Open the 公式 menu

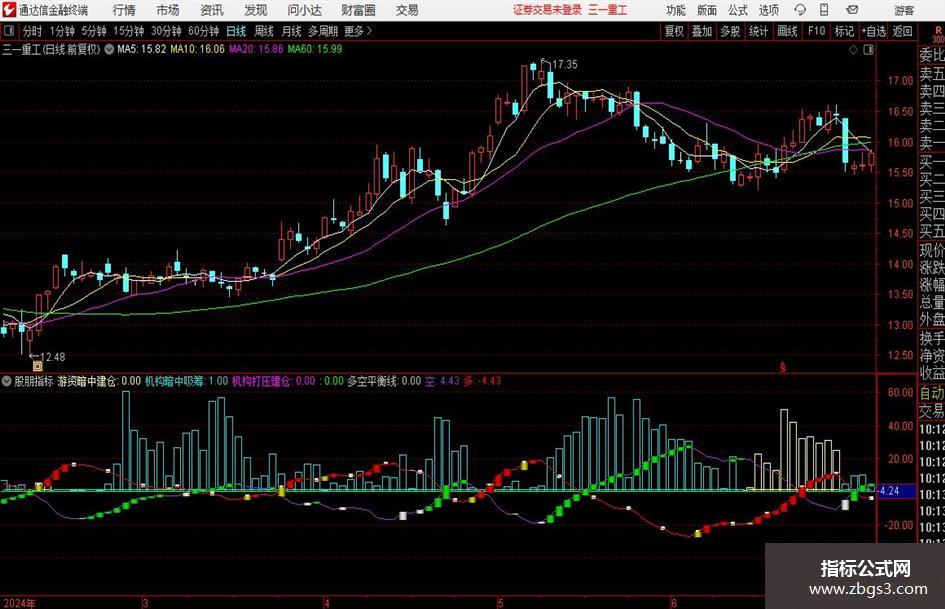click(x=738, y=10)
